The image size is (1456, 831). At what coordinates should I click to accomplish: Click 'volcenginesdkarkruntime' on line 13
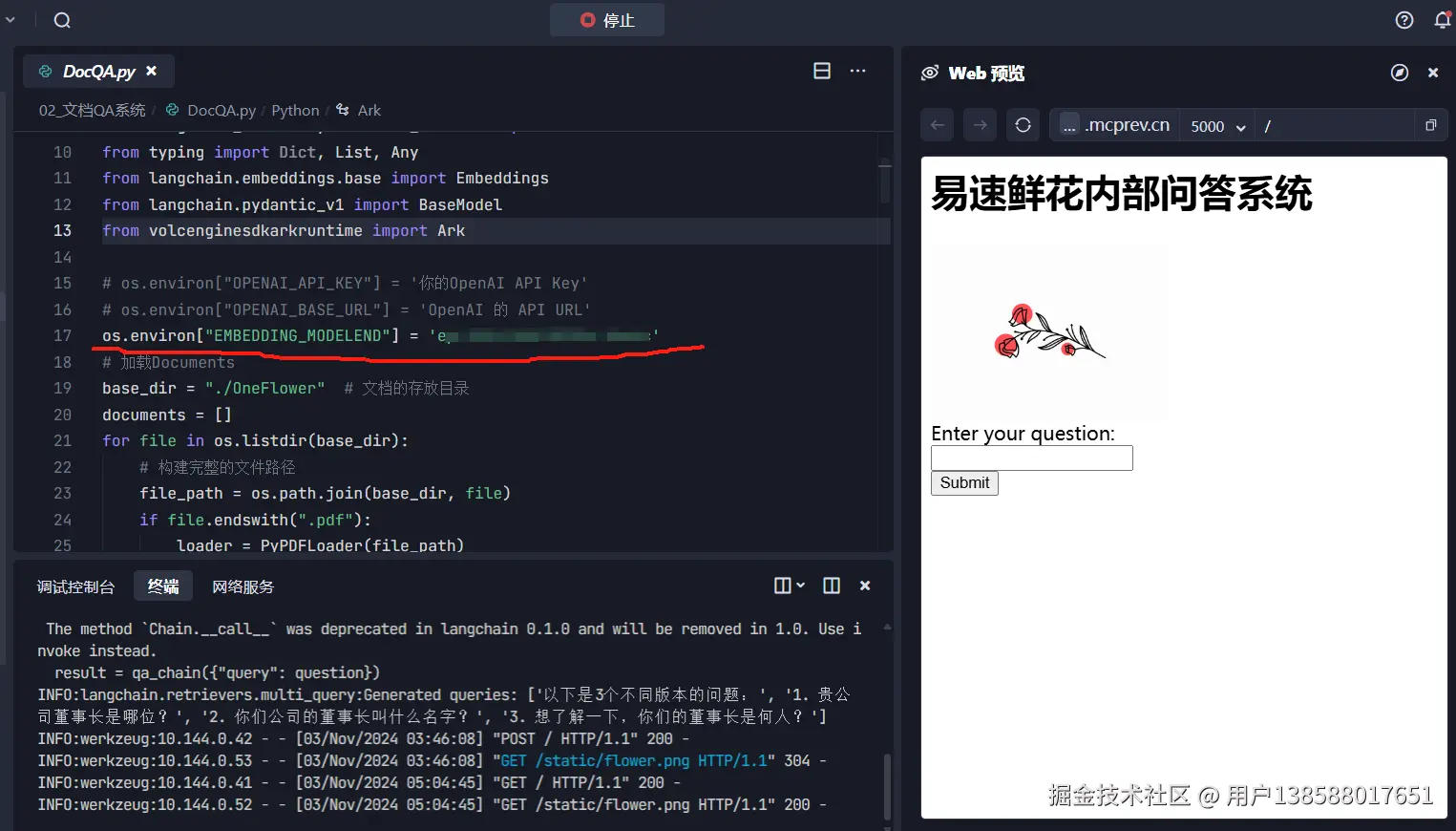tap(256, 230)
